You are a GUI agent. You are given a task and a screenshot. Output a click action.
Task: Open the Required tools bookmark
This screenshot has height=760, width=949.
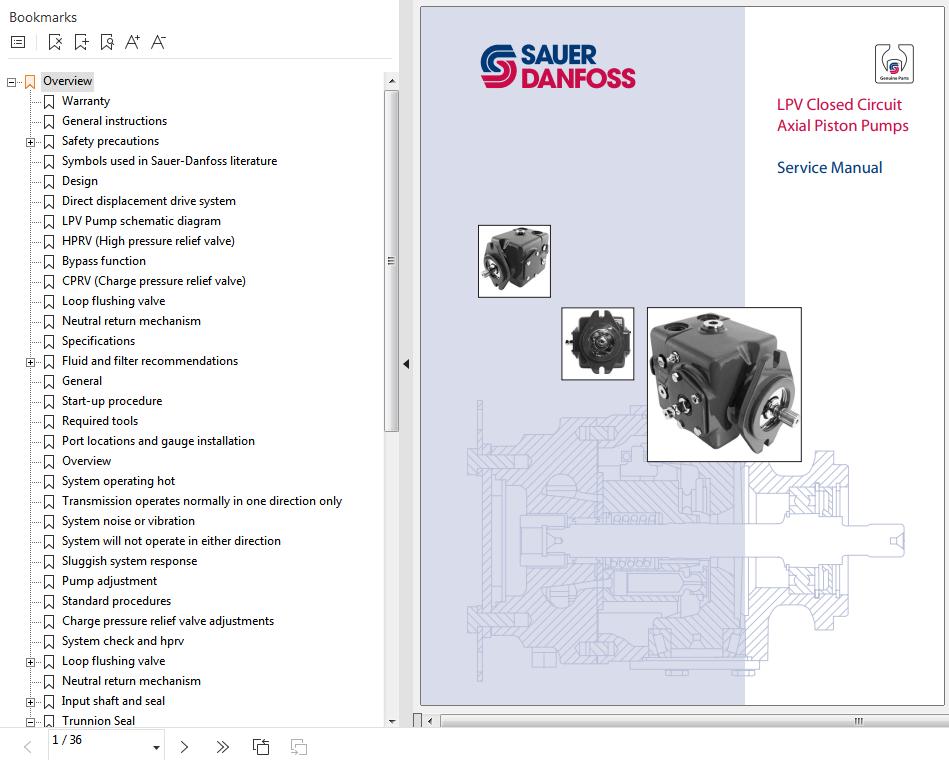click(x=100, y=421)
